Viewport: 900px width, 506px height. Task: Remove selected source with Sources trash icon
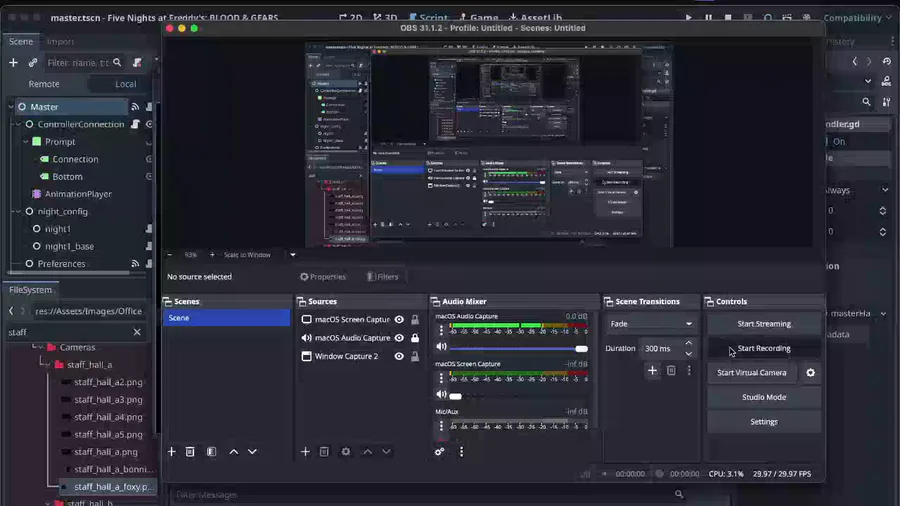click(x=324, y=452)
